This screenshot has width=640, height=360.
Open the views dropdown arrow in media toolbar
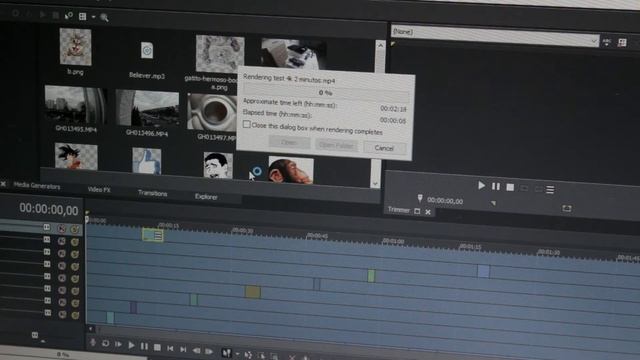[93, 17]
